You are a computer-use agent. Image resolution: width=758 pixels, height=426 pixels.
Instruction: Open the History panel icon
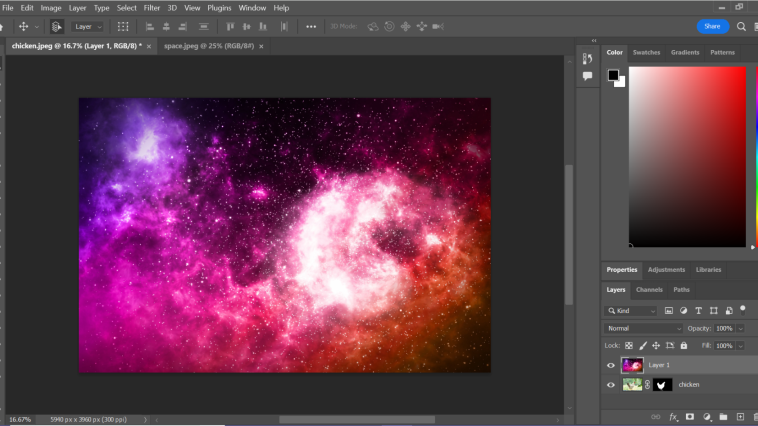[x=587, y=59]
